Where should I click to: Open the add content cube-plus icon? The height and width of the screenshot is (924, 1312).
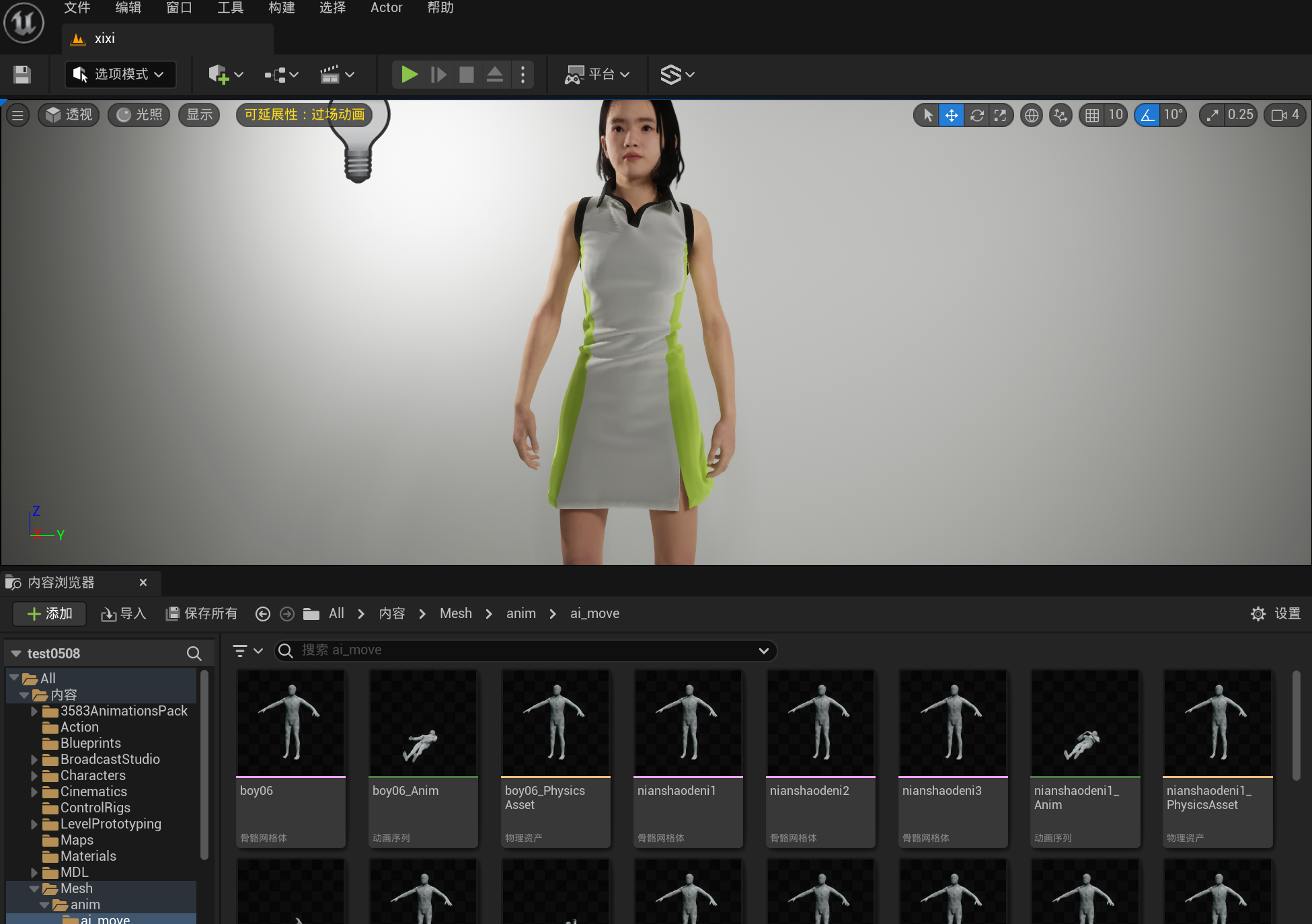[x=225, y=74]
